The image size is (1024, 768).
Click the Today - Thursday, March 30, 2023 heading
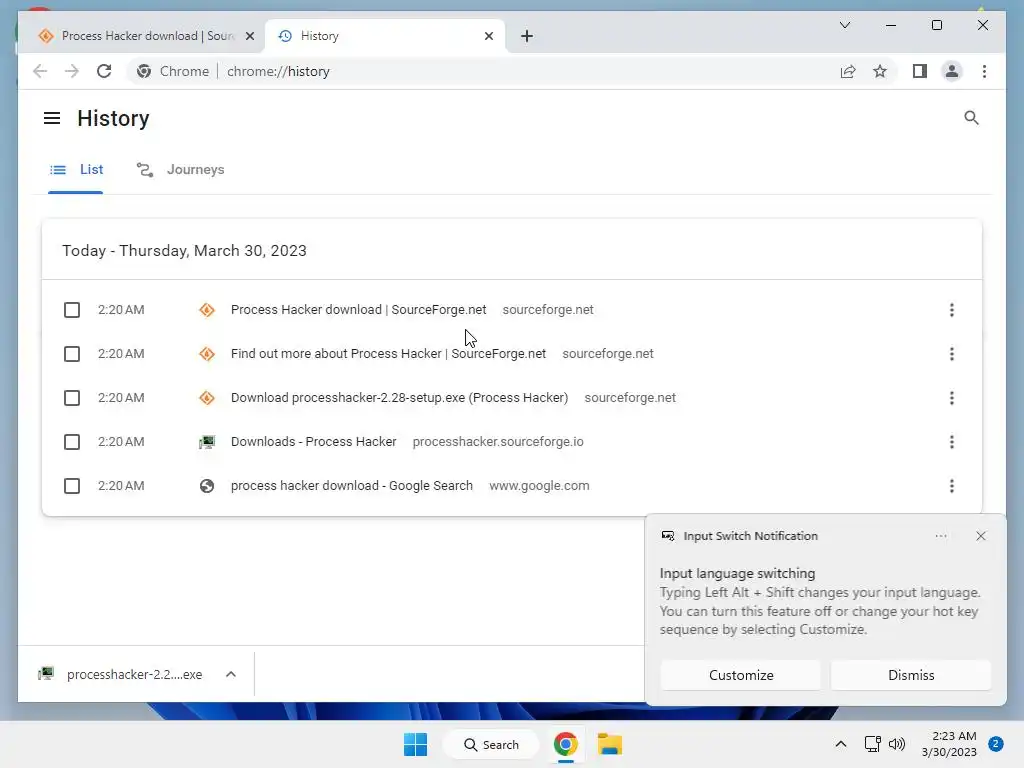184,251
